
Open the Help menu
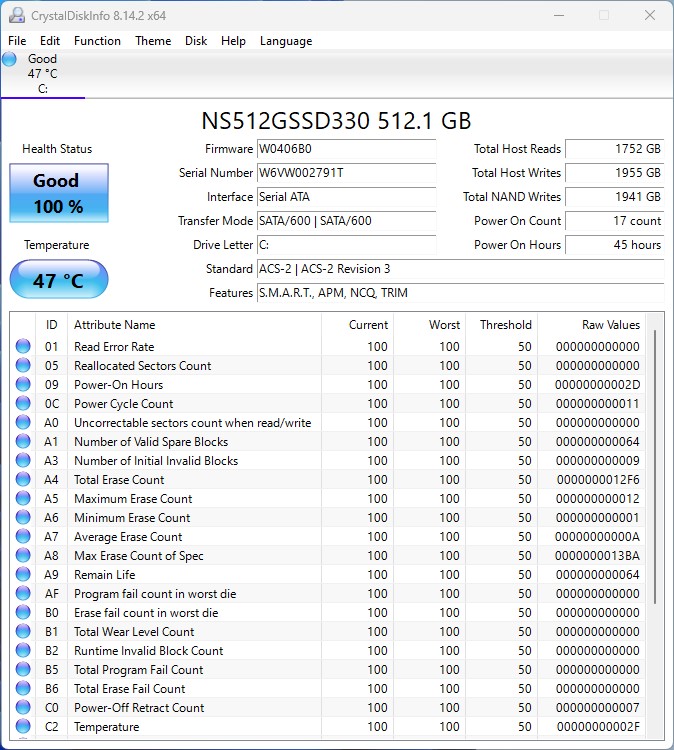click(x=233, y=41)
